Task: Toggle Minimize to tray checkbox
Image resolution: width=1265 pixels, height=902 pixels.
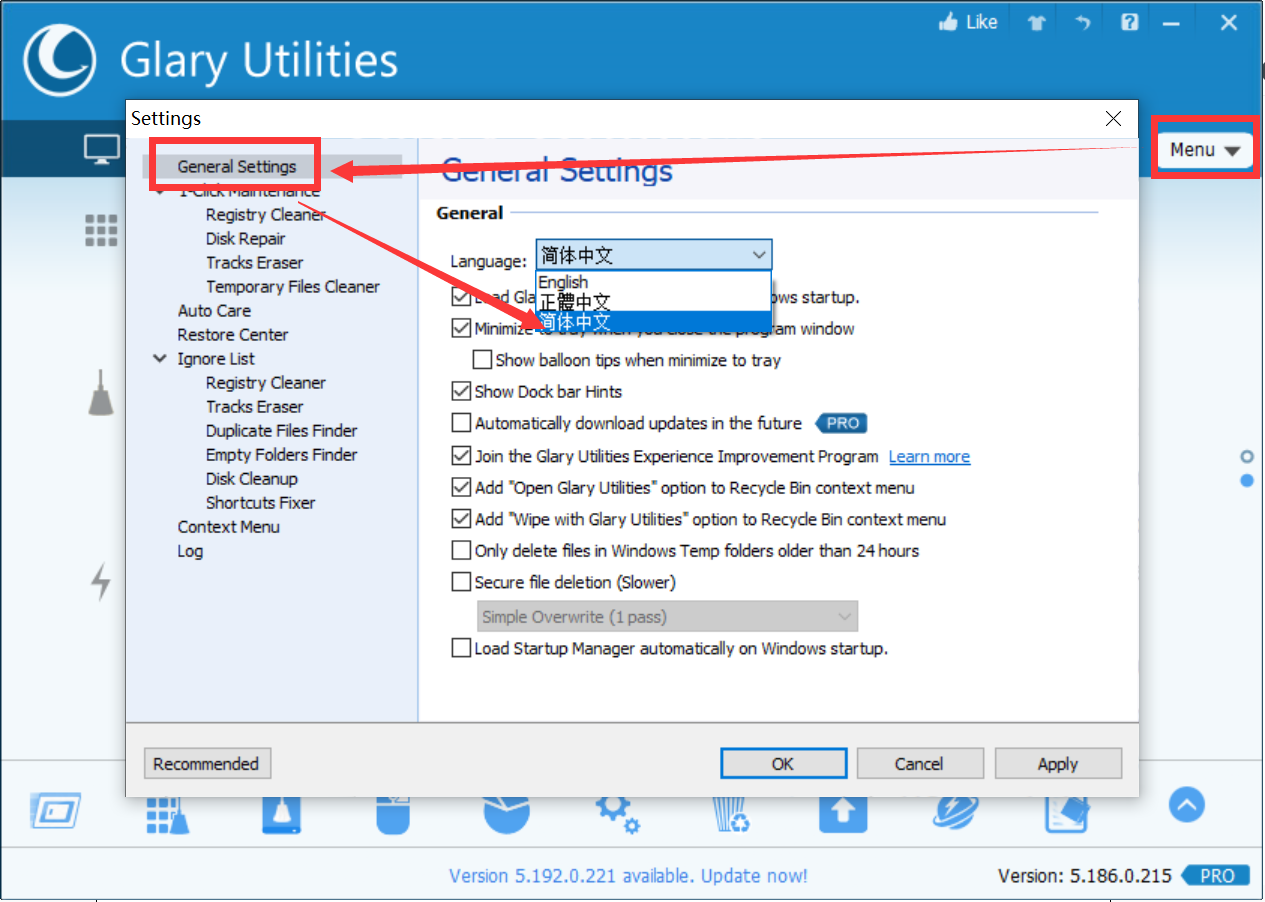Action: [x=461, y=328]
